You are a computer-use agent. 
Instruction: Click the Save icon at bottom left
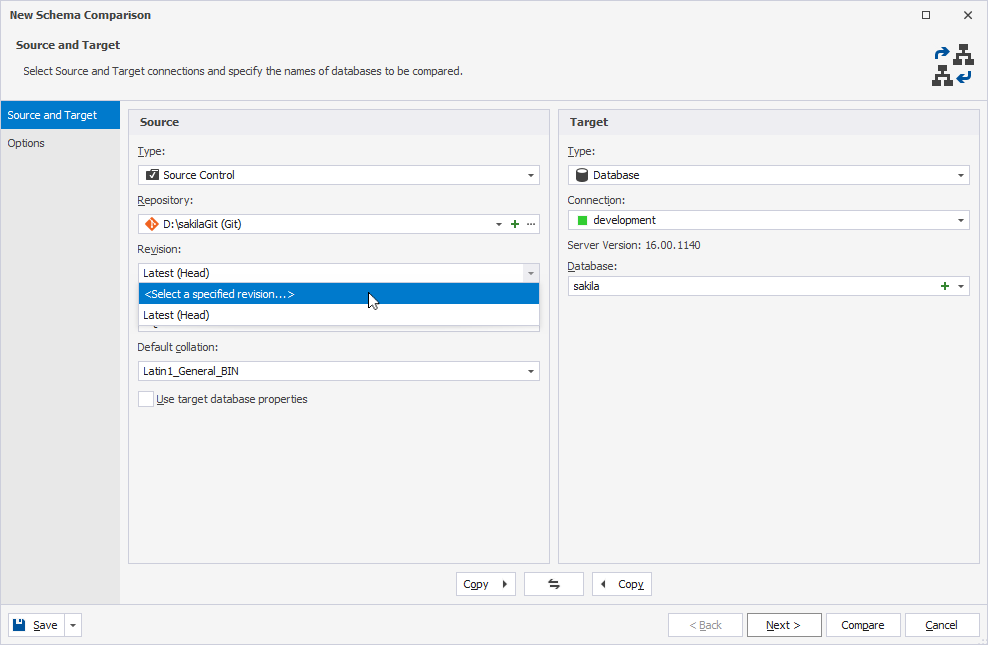click(22, 624)
